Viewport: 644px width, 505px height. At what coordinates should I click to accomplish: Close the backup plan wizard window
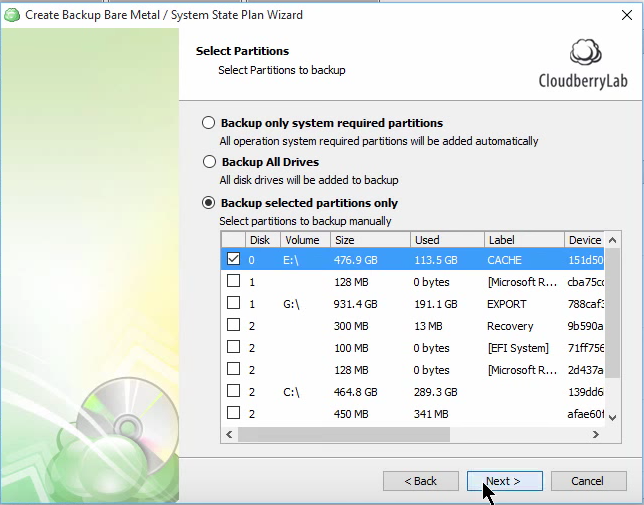tap(627, 15)
